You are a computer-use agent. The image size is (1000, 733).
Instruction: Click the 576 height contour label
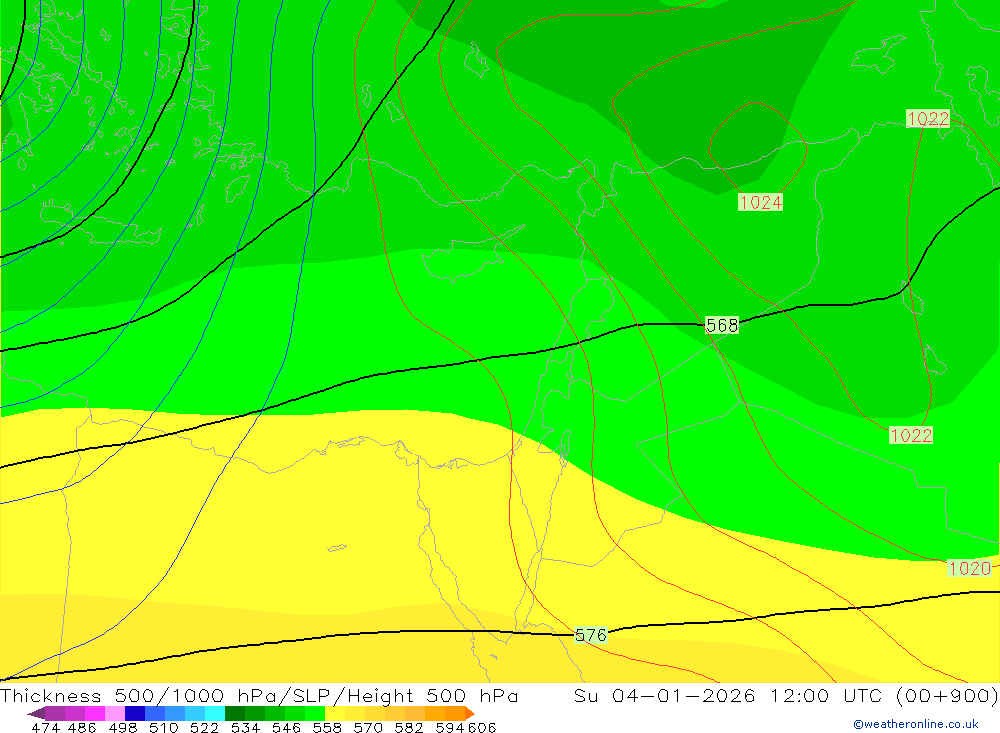[x=591, y=635]
